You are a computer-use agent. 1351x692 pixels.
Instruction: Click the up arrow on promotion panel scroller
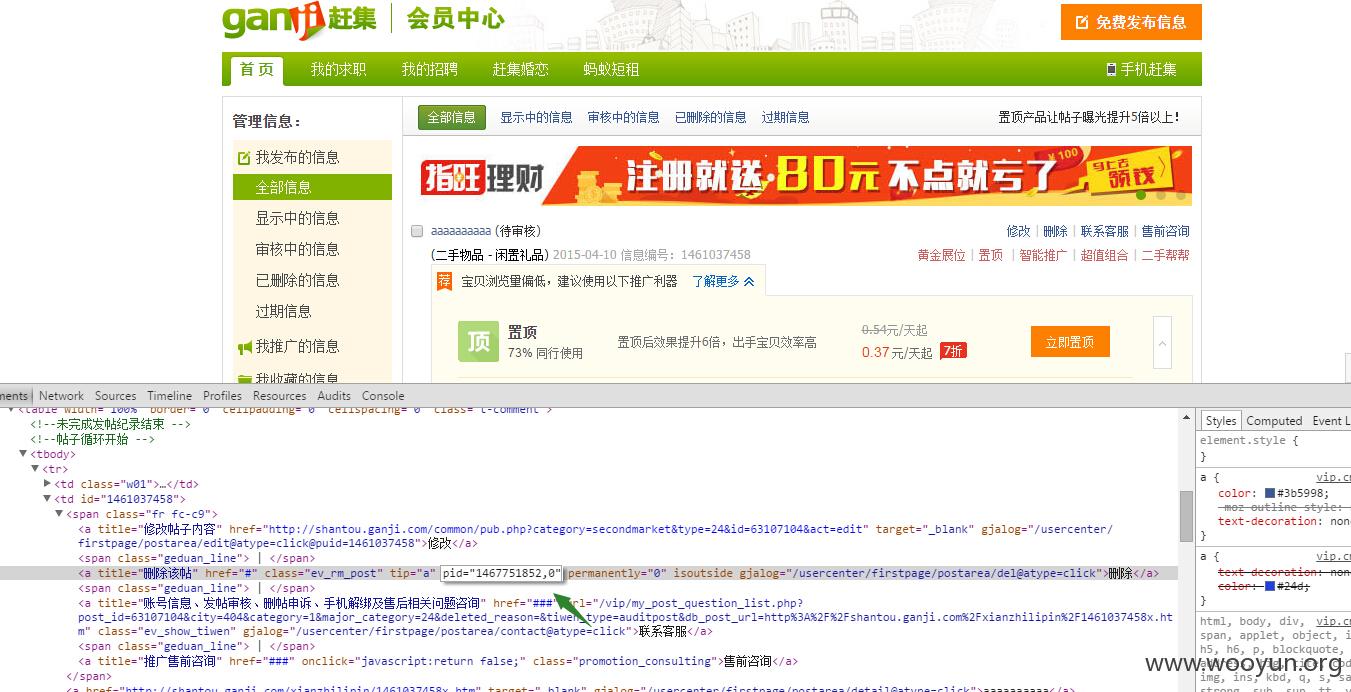point(1162,342)
